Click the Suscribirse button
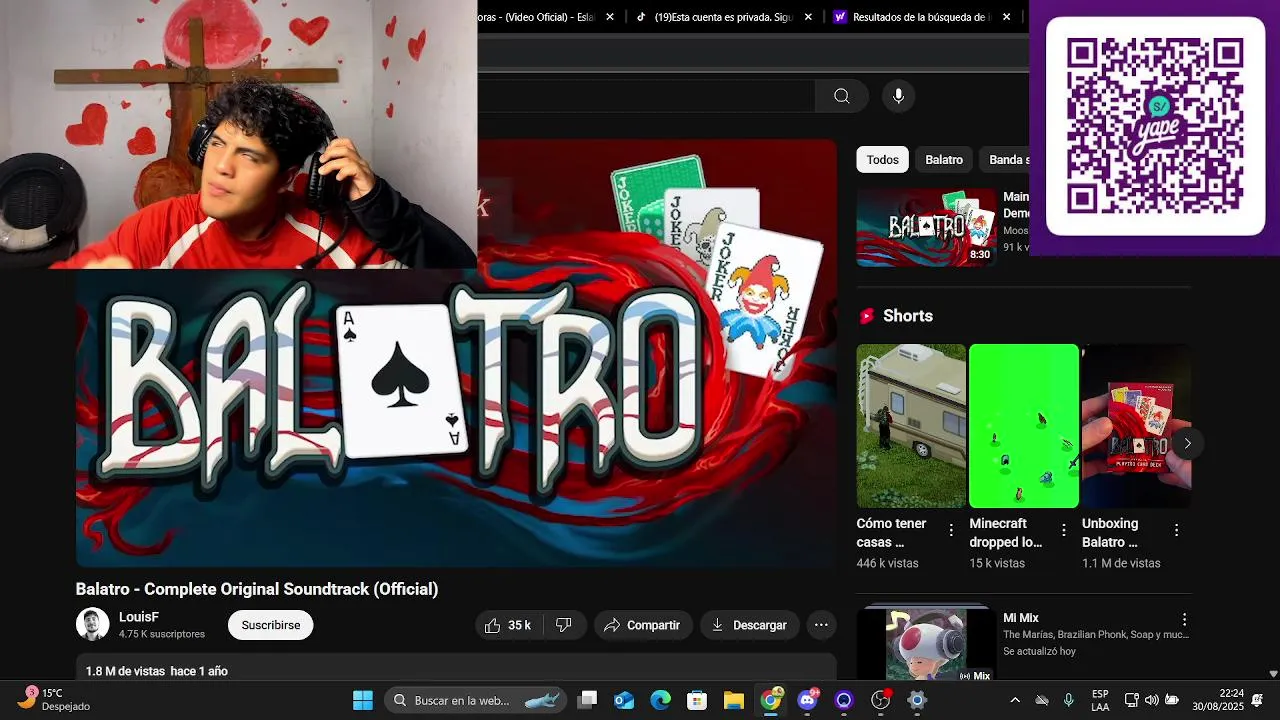Screen dimensions: 1280x720 271,625
